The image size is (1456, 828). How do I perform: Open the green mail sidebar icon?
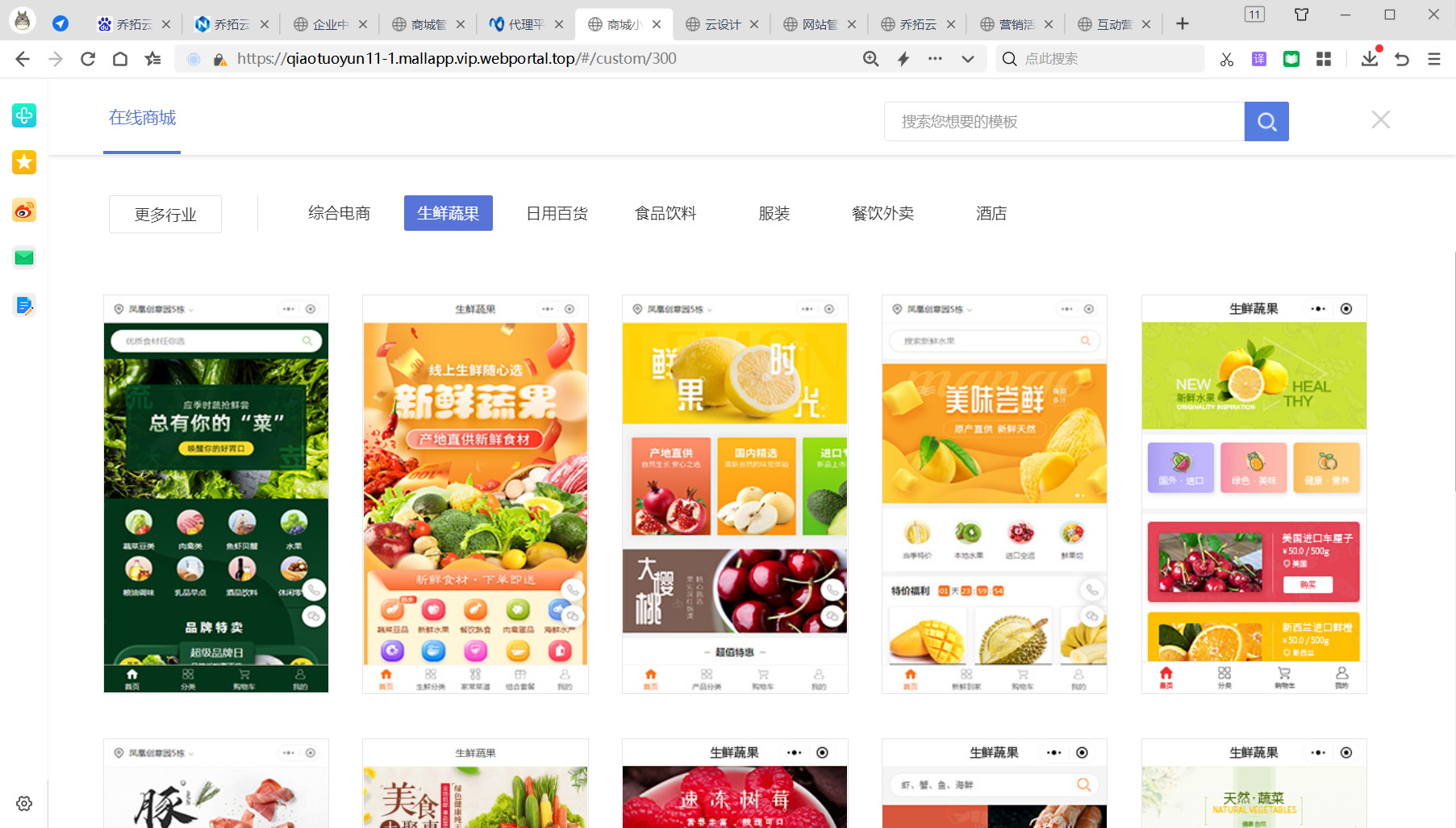click(24, 258)
